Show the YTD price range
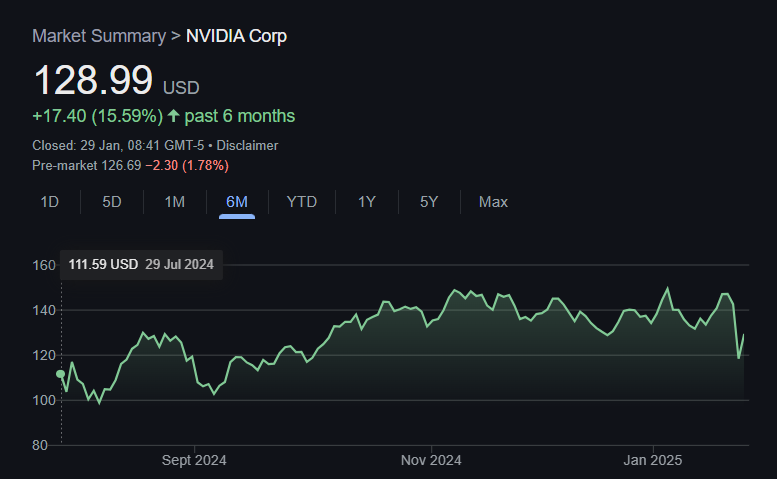The image size is (777, 479). pos(302,202)
